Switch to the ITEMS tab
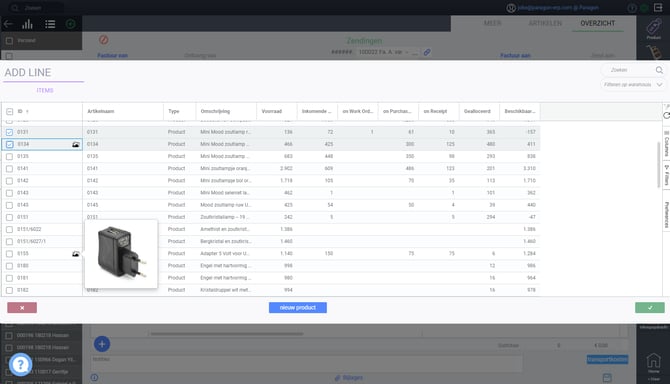Screen dimensions: 670x384 pyautogui.click(x=45, y=91)
